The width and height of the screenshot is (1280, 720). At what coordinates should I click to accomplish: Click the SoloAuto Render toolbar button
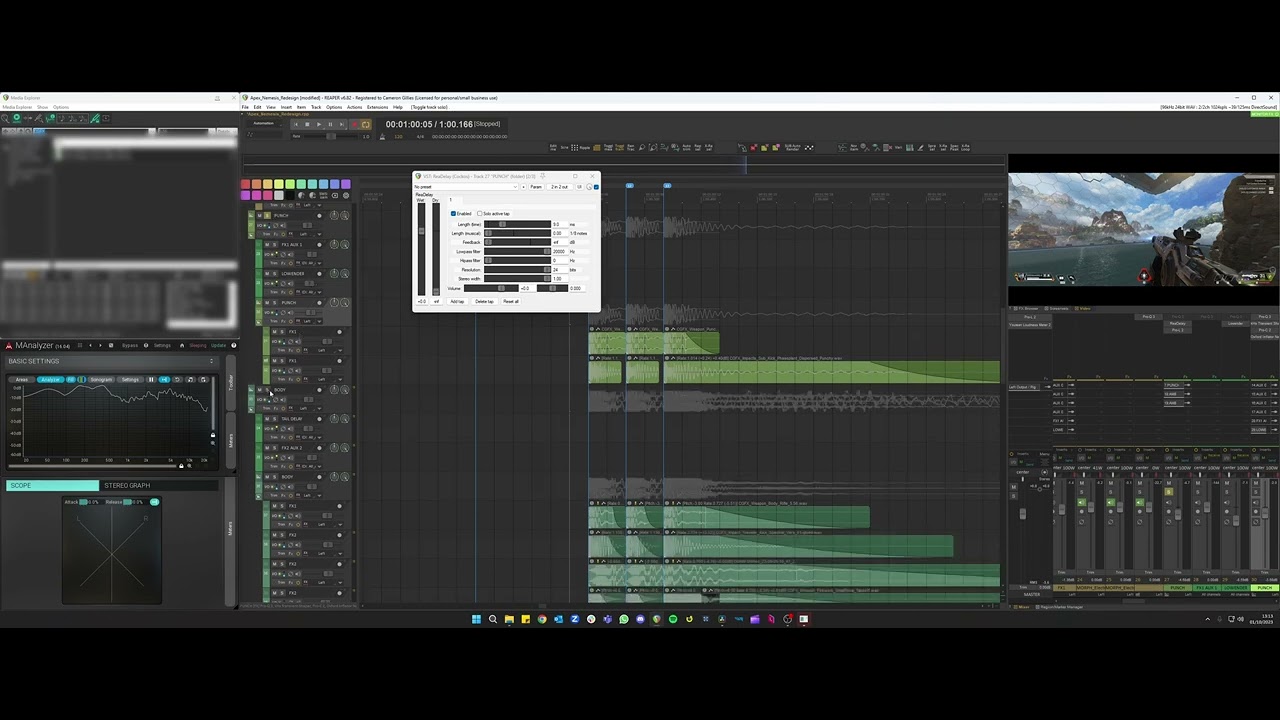pos(792,148)
